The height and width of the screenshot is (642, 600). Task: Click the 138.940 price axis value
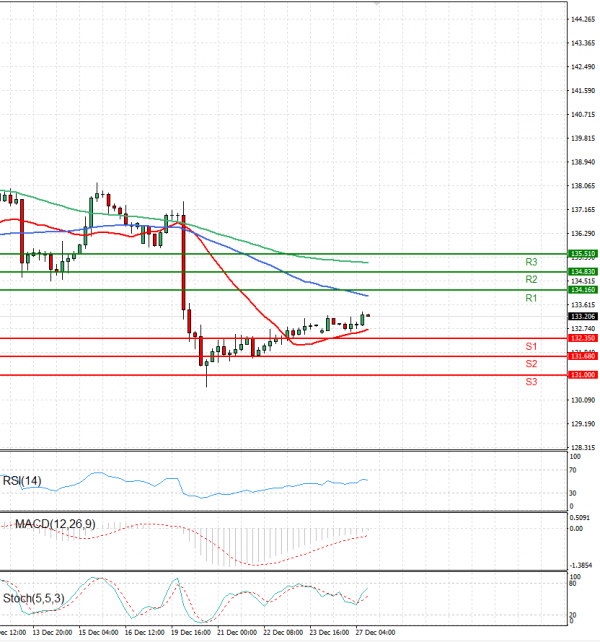click(x=583, y=162)
